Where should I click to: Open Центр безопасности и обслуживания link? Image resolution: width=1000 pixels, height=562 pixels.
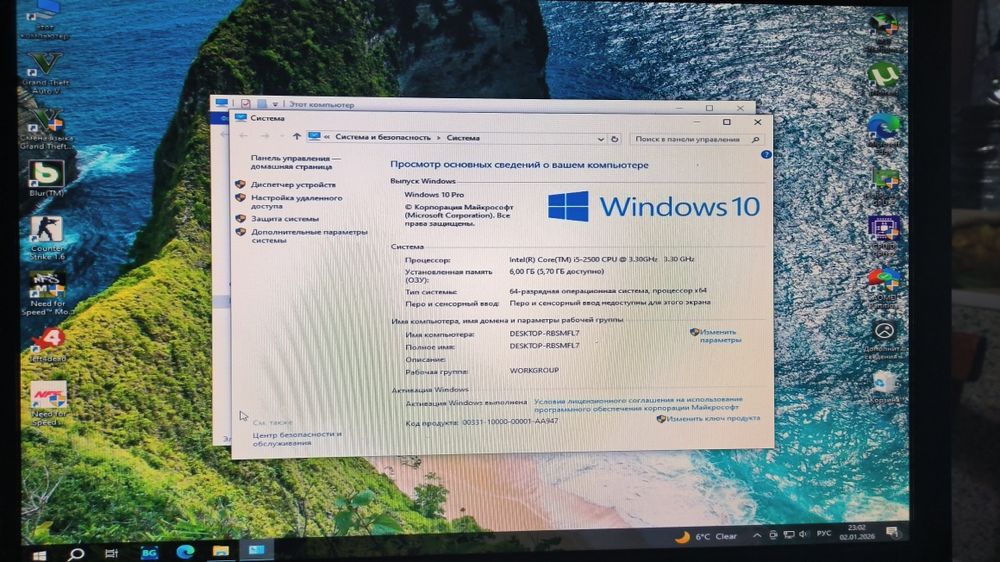click(x=297, y=438)
